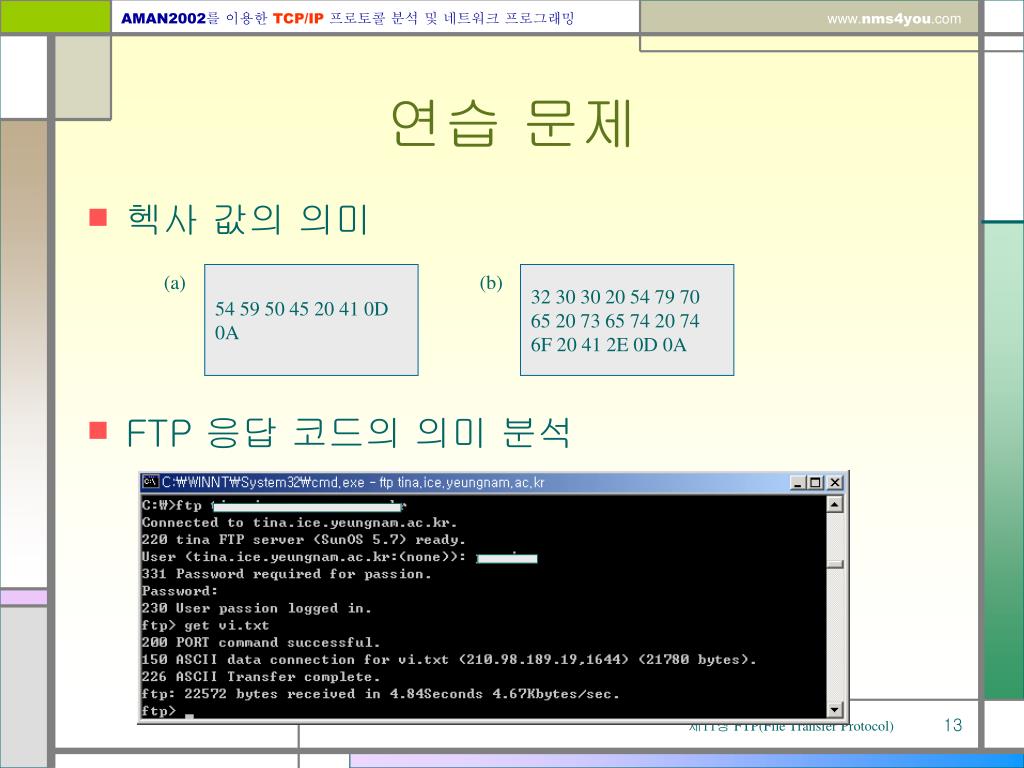Image resolution: width=1024 pixels, height=768 pixels.
Task: Click line 22572 bytes received
Action: (x=381, y=694)
